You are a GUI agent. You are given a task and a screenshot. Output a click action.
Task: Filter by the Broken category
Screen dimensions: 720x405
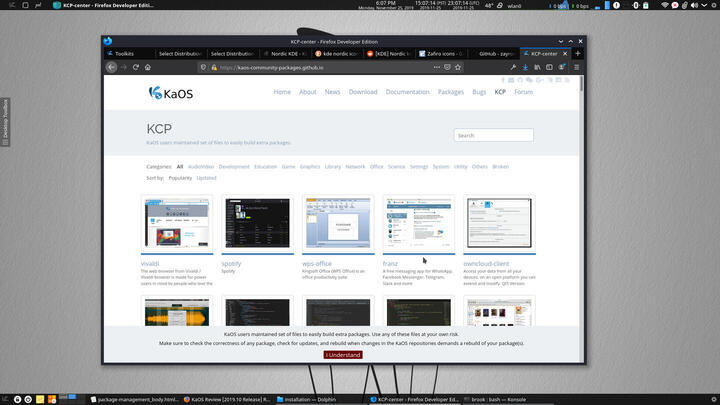coord(501,167)
